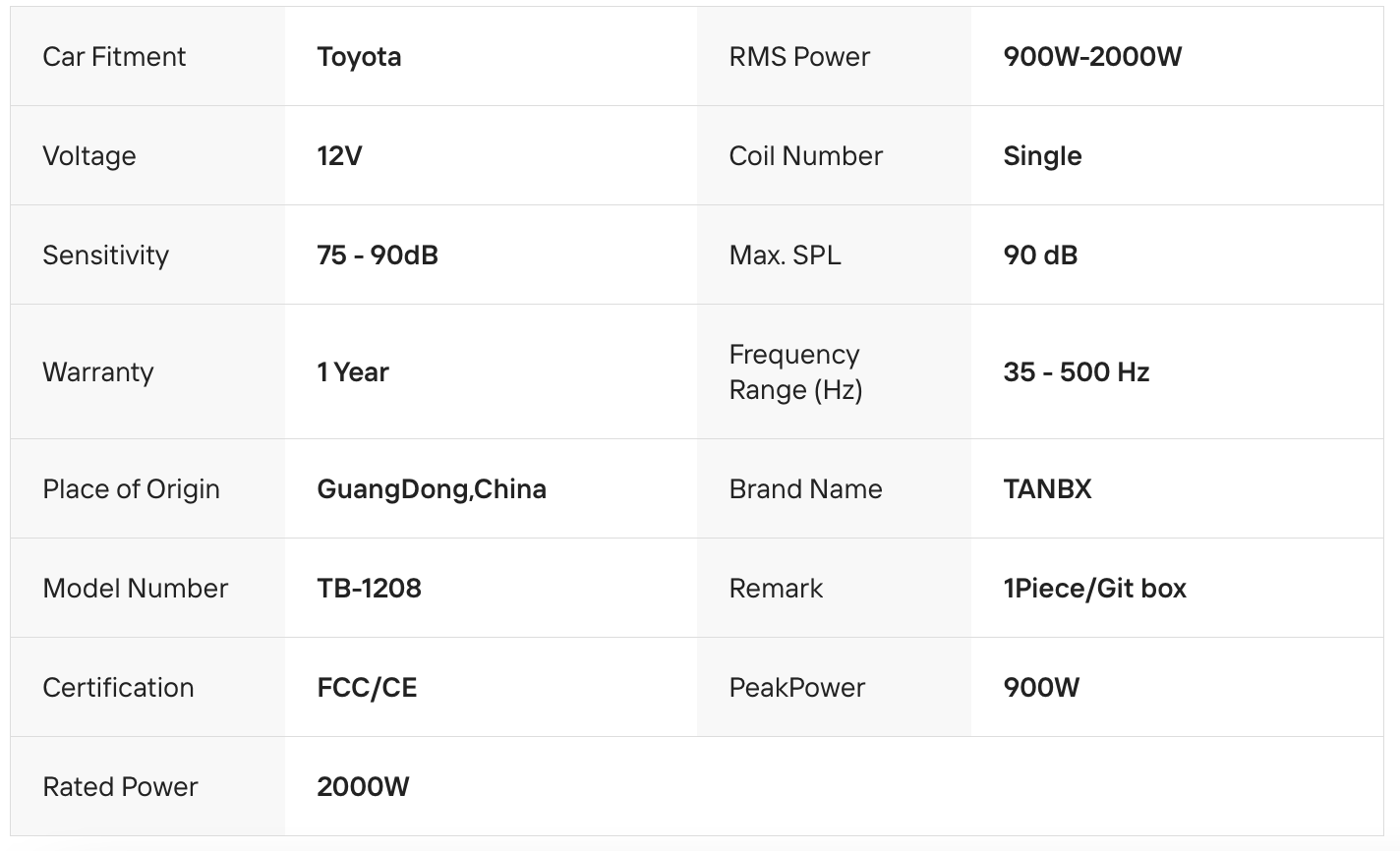Click the 2000W rated power value
1400x851 pixels.
(x=363, y=787)
